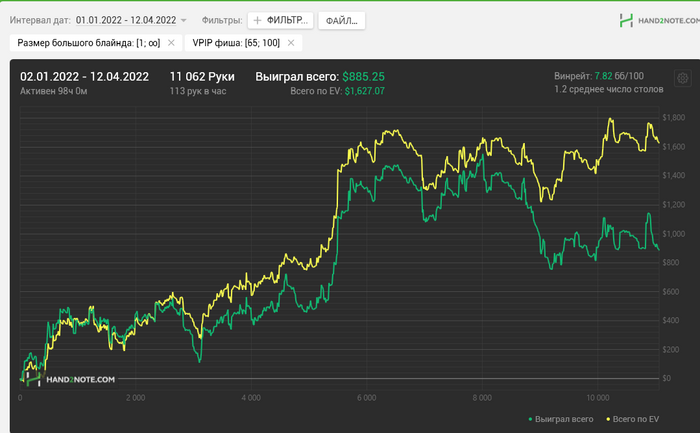Click the 1.2 среднее число столов text
This screenshot has width=700, height=433.
coord(608,89)
